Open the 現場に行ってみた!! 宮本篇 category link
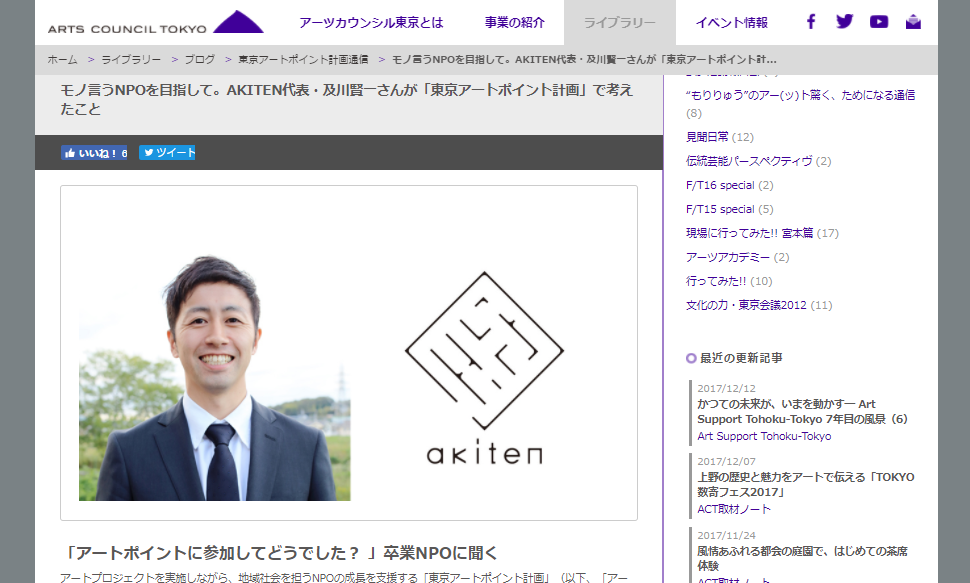Viewport: 970px width, 583px height. [749, 233]
